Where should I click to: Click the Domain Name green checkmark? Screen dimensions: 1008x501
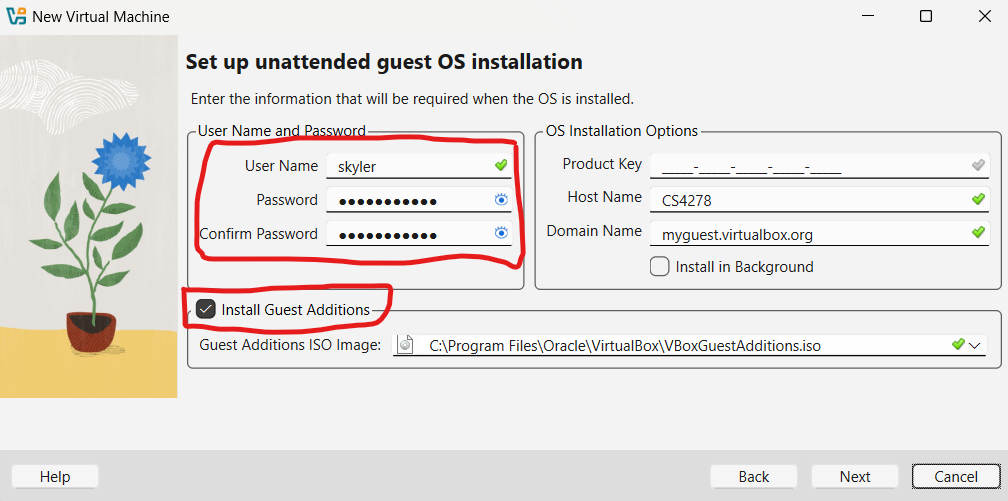pos(979,232)
